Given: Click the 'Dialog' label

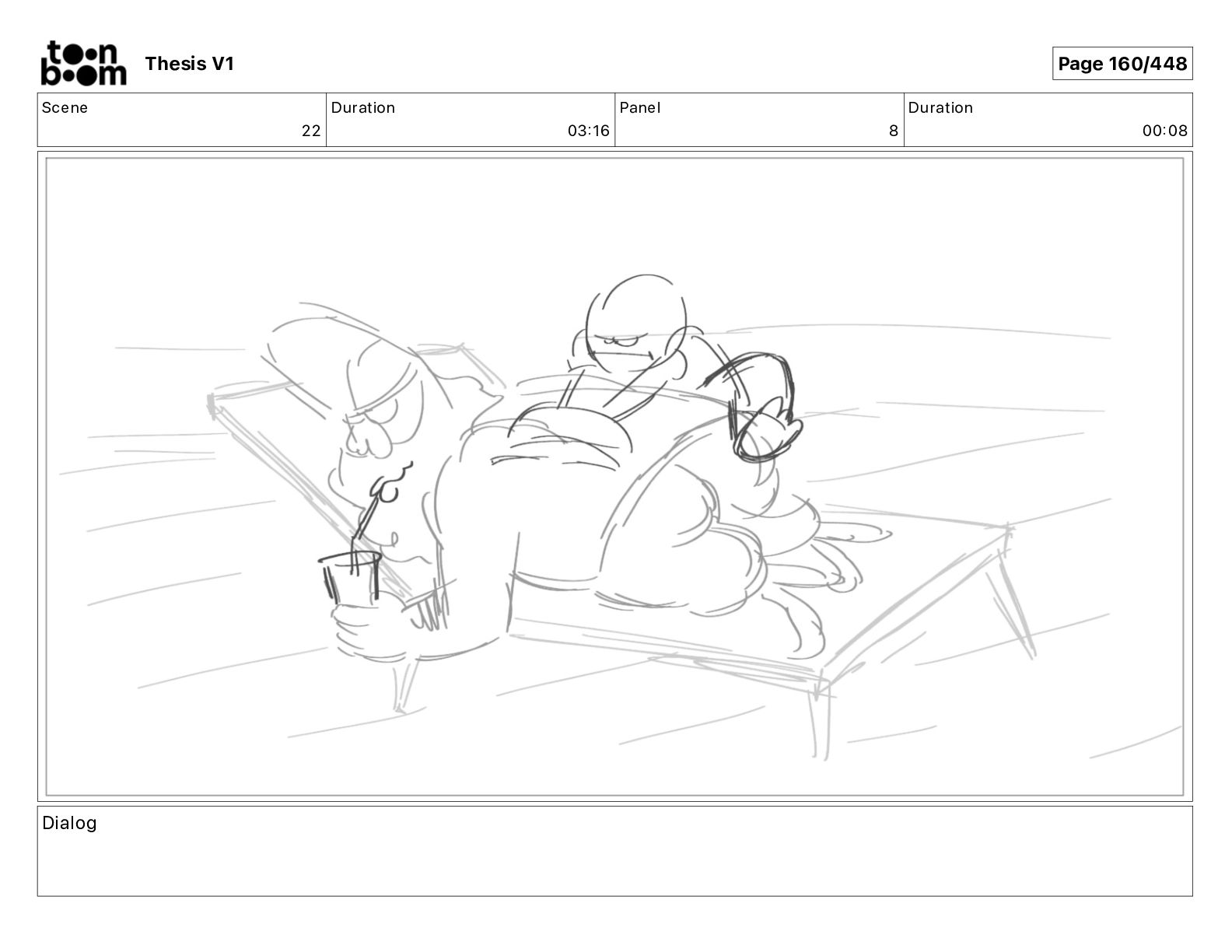Looking at the screenshot, I should tap(69, 823).
